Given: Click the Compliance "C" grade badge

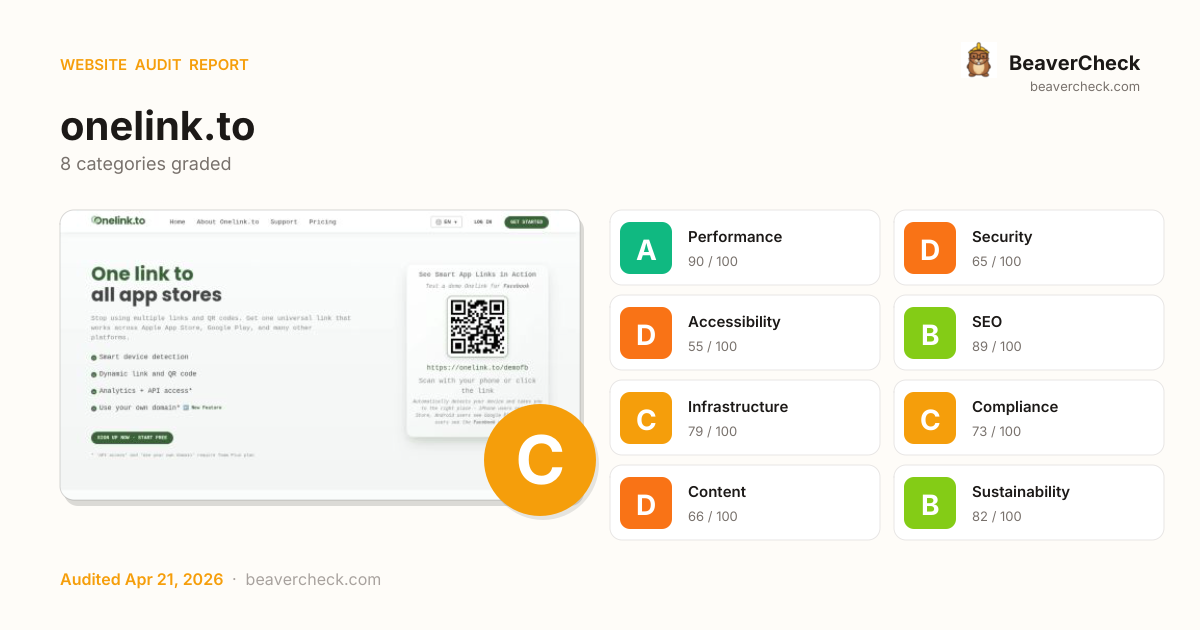Looking at the screenshot, I should [x=929, y=418].
